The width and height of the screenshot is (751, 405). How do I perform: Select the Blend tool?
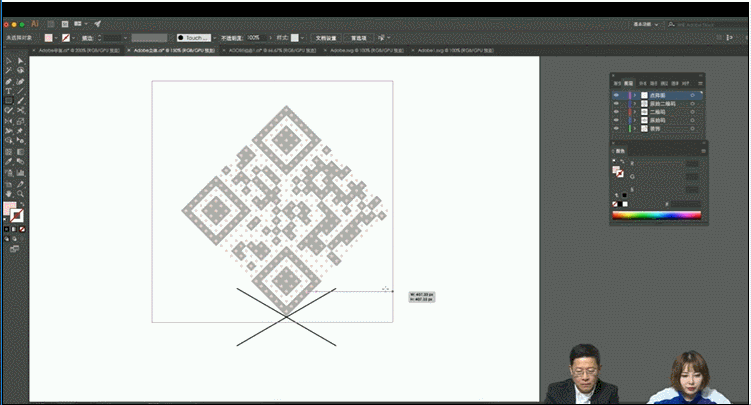click(x=21, y=162)
